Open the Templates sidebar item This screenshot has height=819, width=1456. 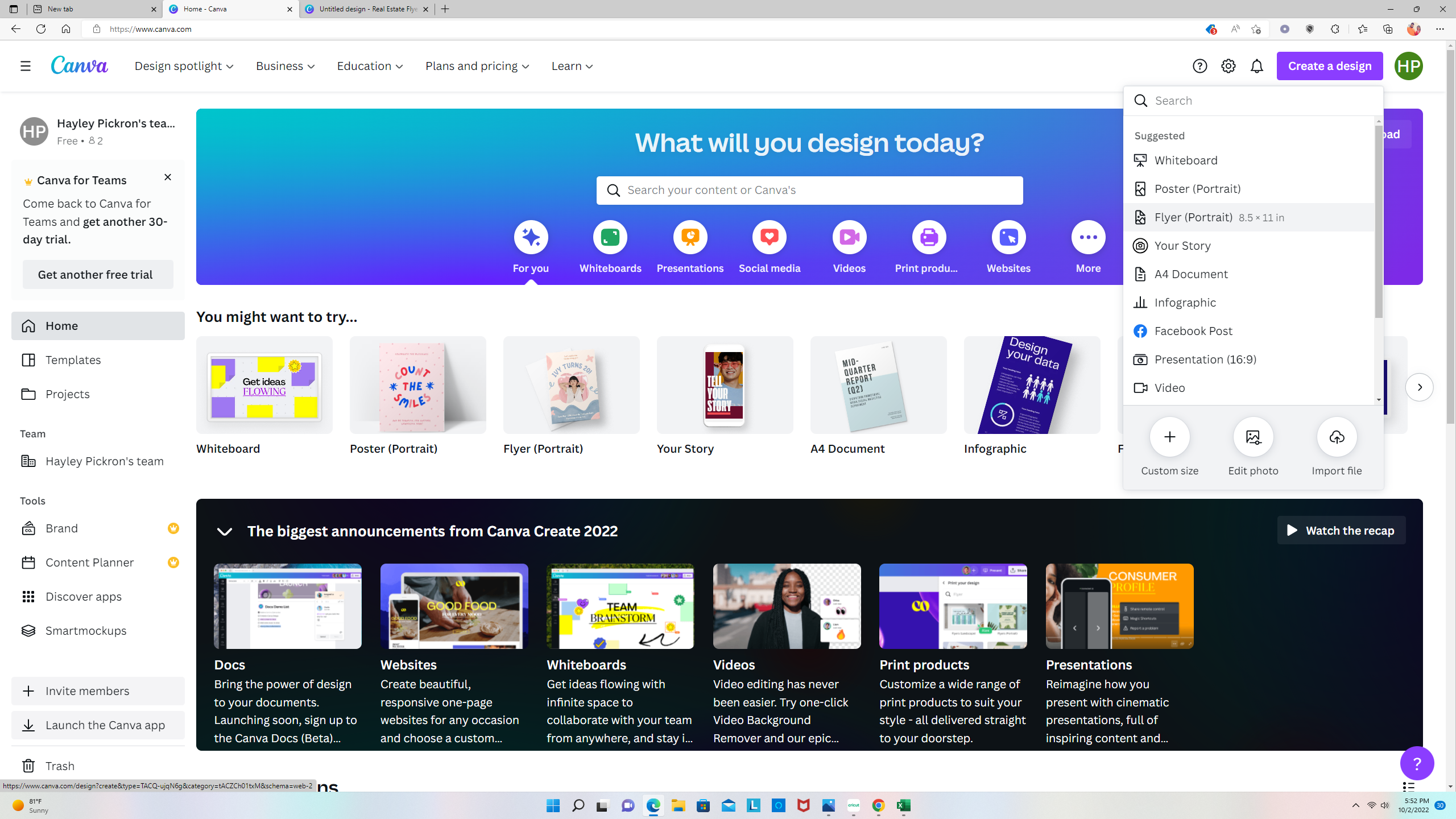point(73,359)
